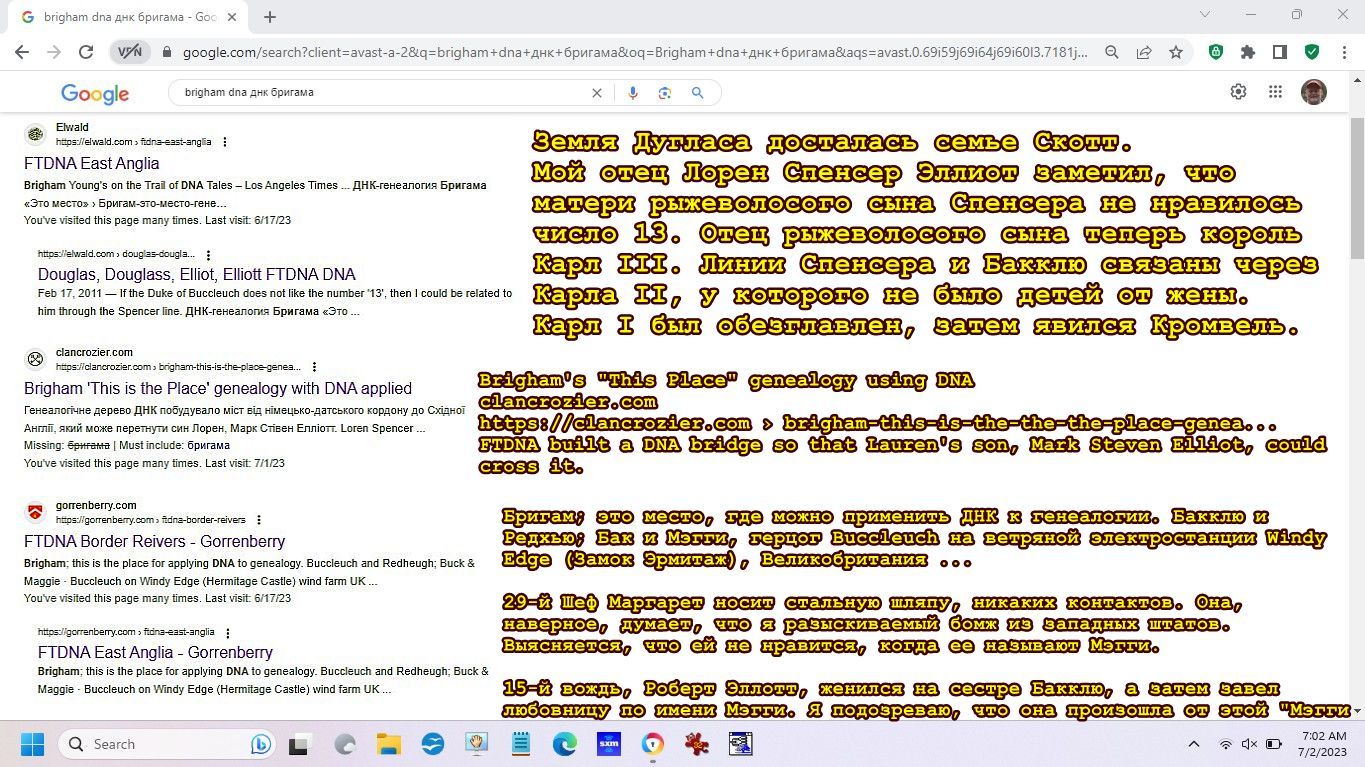Click the address bar URL
The width and height of the screenshot is (1365, 767).
pos(635,52)
